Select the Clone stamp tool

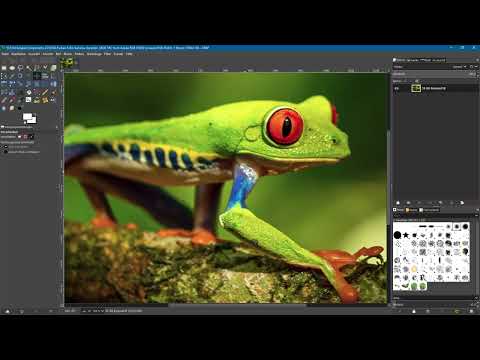click(37, 100)
